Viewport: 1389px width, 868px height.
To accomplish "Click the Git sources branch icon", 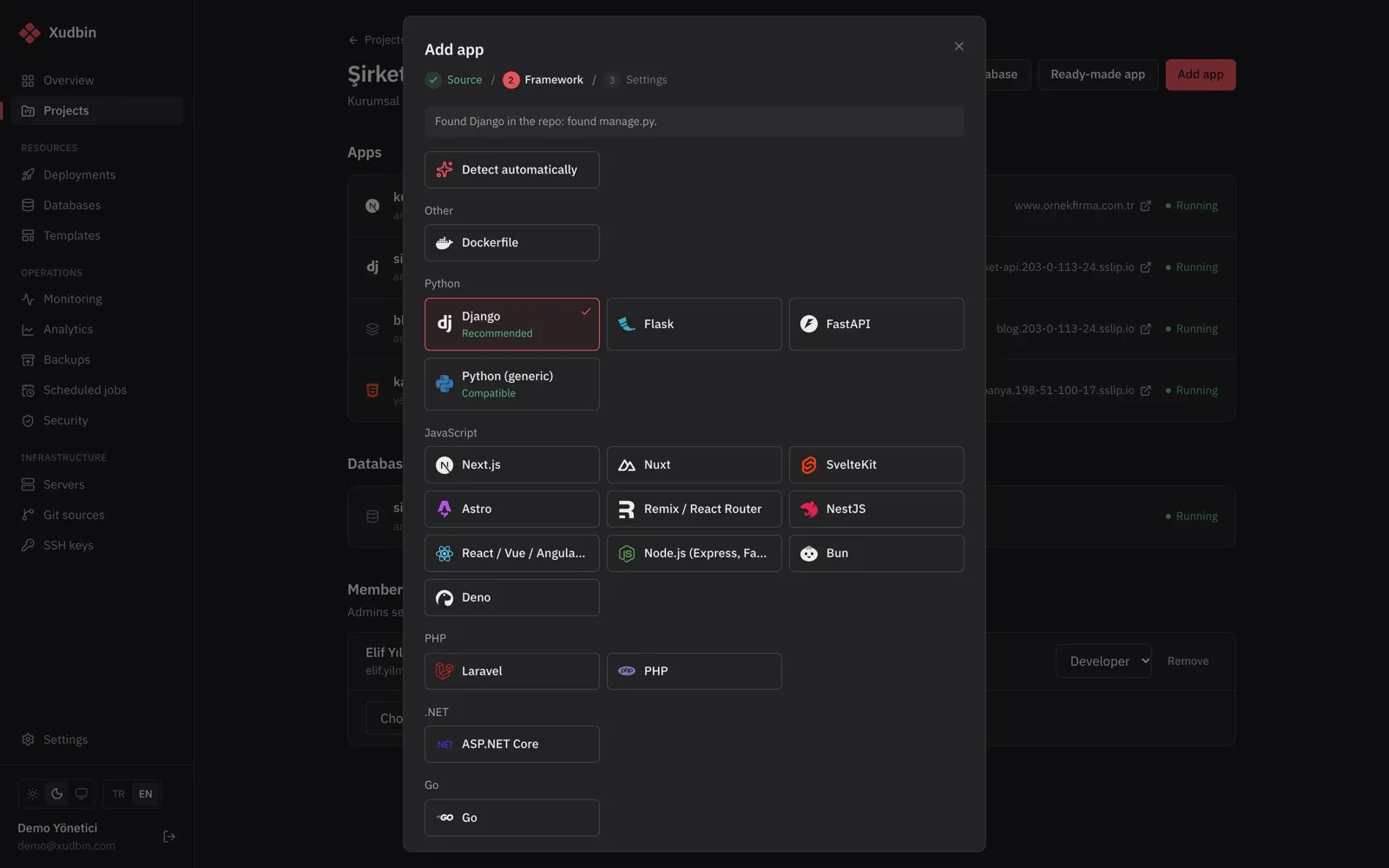I will (x=28, y=516).
